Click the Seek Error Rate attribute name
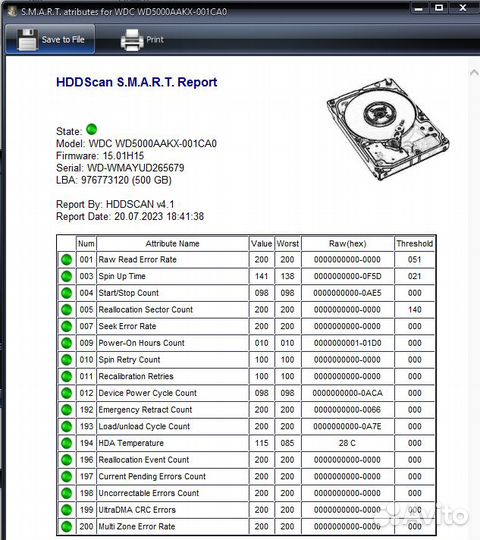This screenshot has height=540, width=480. tap(127, 326)
